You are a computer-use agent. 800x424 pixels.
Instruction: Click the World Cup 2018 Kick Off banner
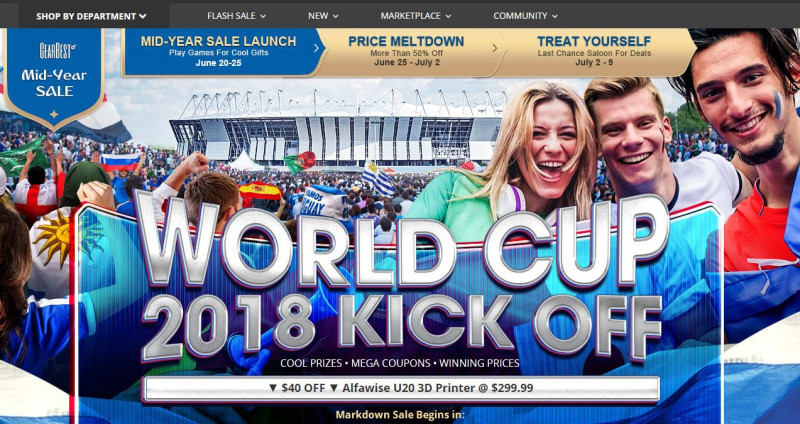click(x=402, y=278)
